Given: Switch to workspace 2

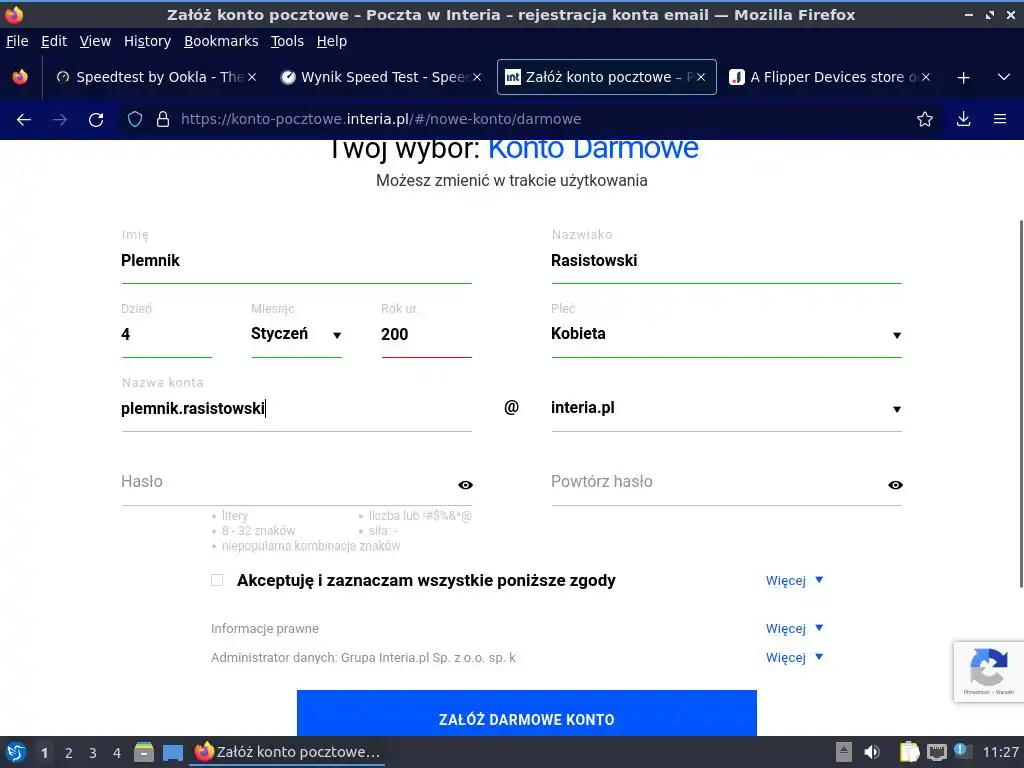Looking at the screenshot, I should click(69, 753).
